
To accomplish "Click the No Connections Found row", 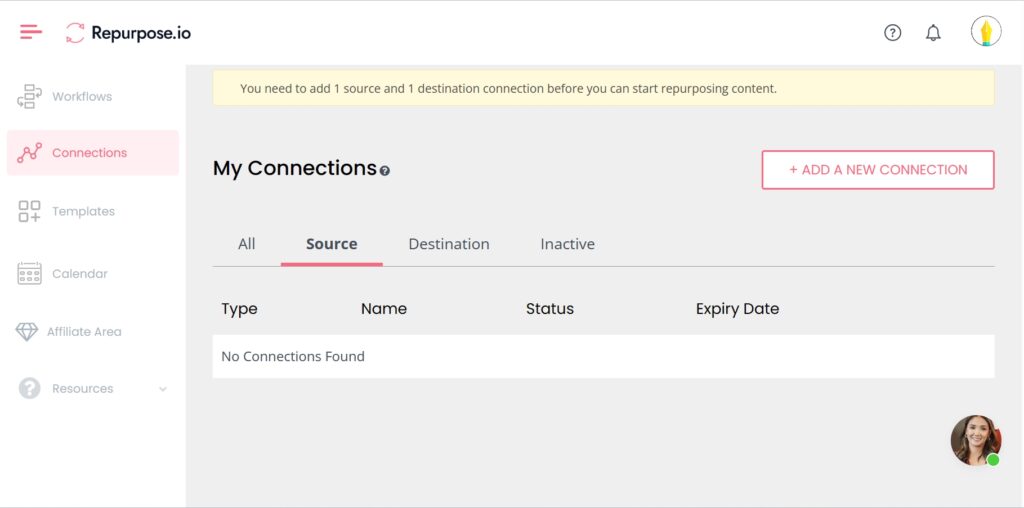I will click(x=603, y=357).
